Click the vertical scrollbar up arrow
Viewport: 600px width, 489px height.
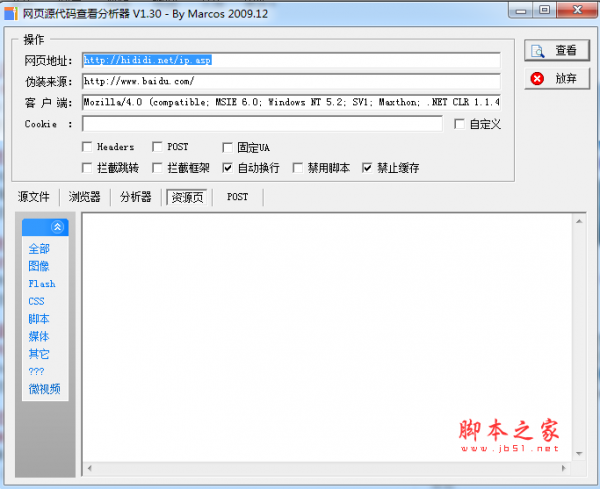tap(579, 221)
